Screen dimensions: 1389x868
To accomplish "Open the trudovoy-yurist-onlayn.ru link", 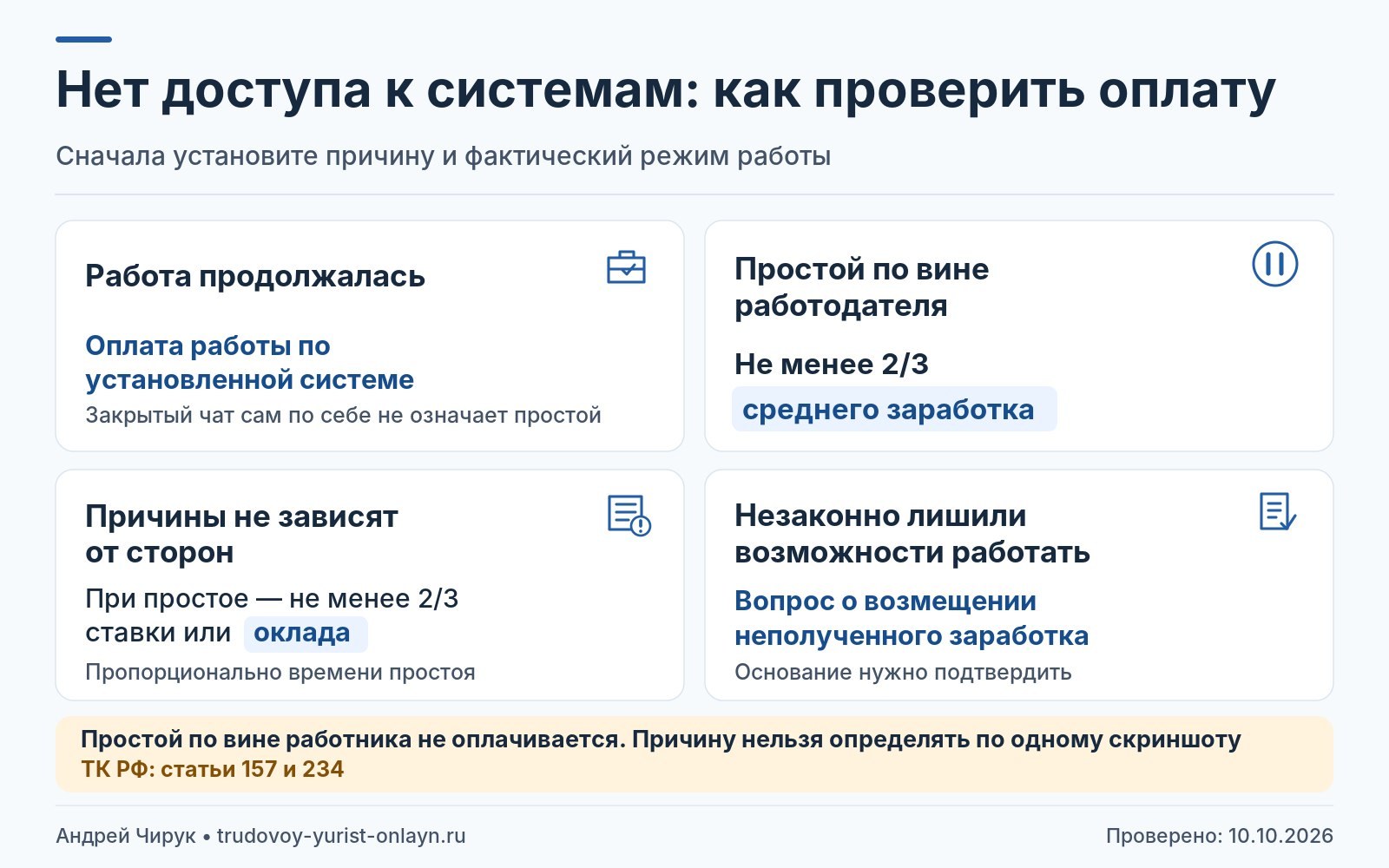I will click(x=341, y=836).
